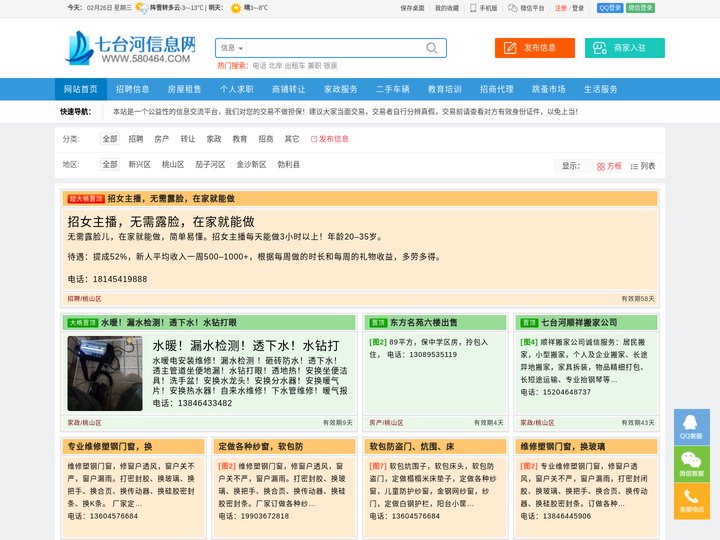Click the 注册 link
Viewport: 720px width, 540px height.
561,8
